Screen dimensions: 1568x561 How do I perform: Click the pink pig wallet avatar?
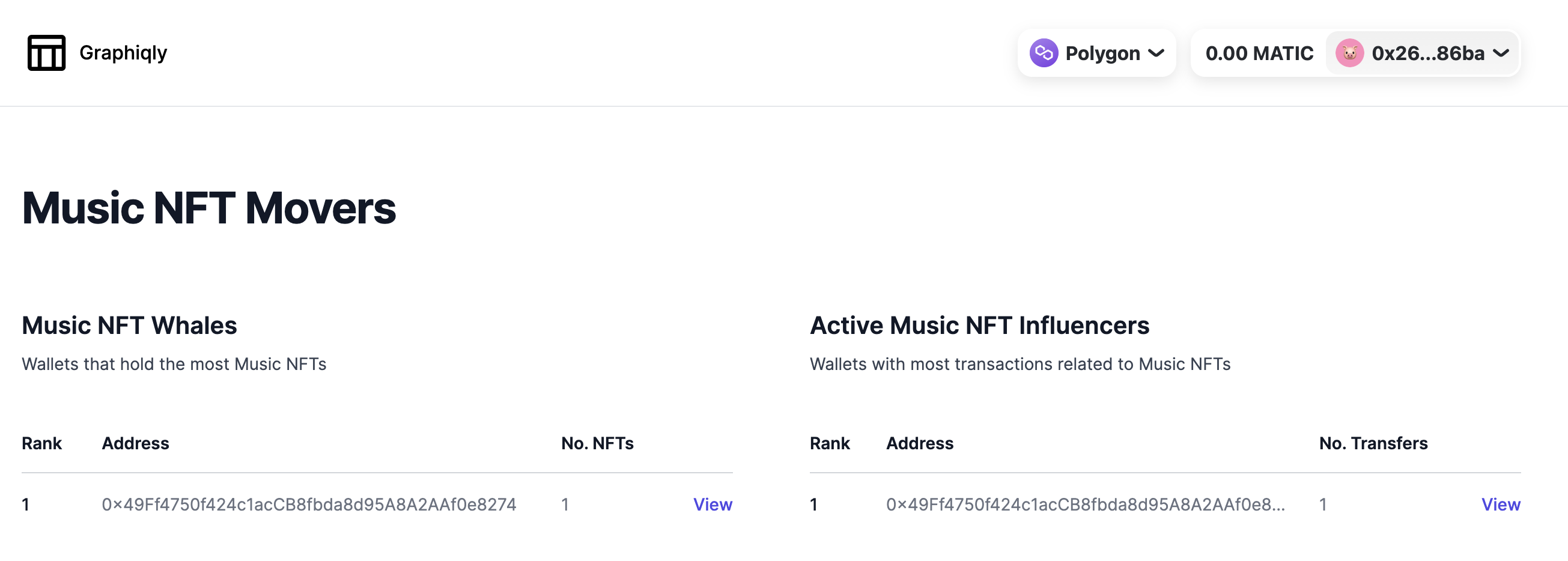(1349, 53)
